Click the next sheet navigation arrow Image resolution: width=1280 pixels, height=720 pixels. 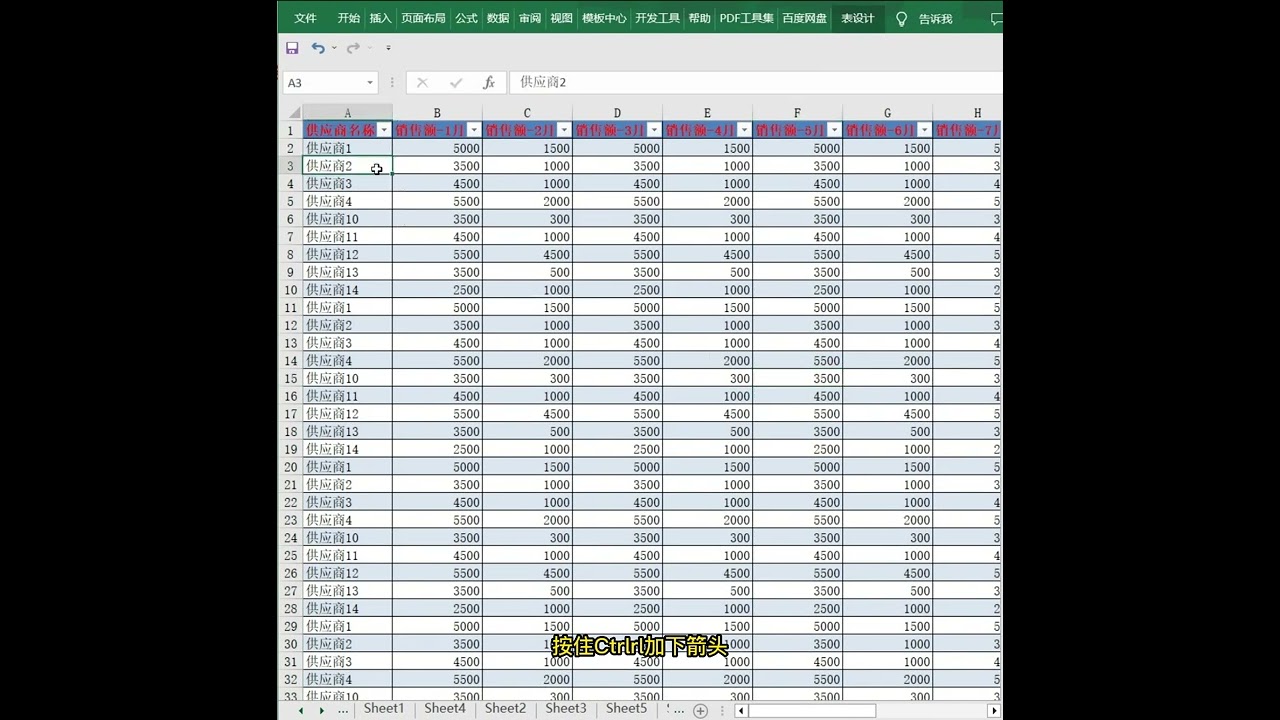pyautogui.click(x=321, y=710)
